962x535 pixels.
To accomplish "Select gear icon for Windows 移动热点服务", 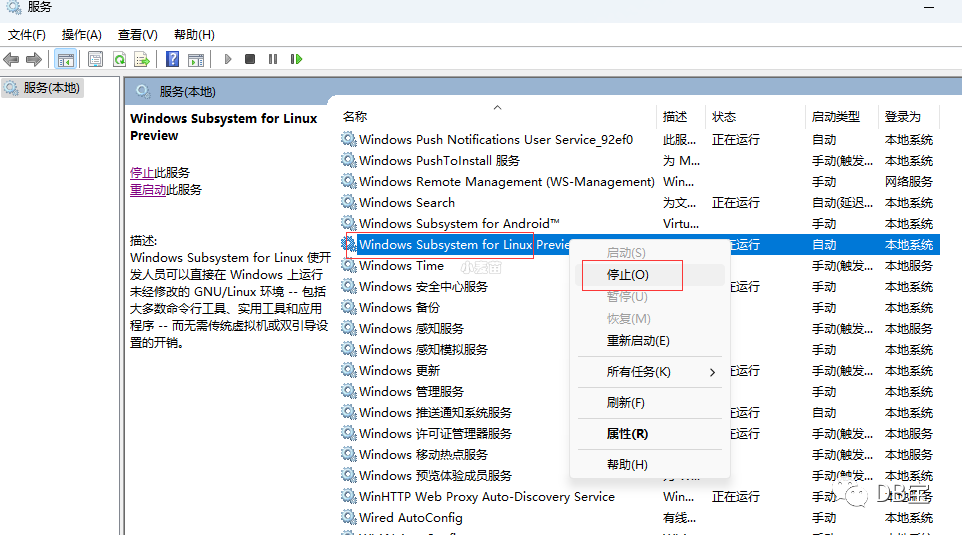I will 348,455.
